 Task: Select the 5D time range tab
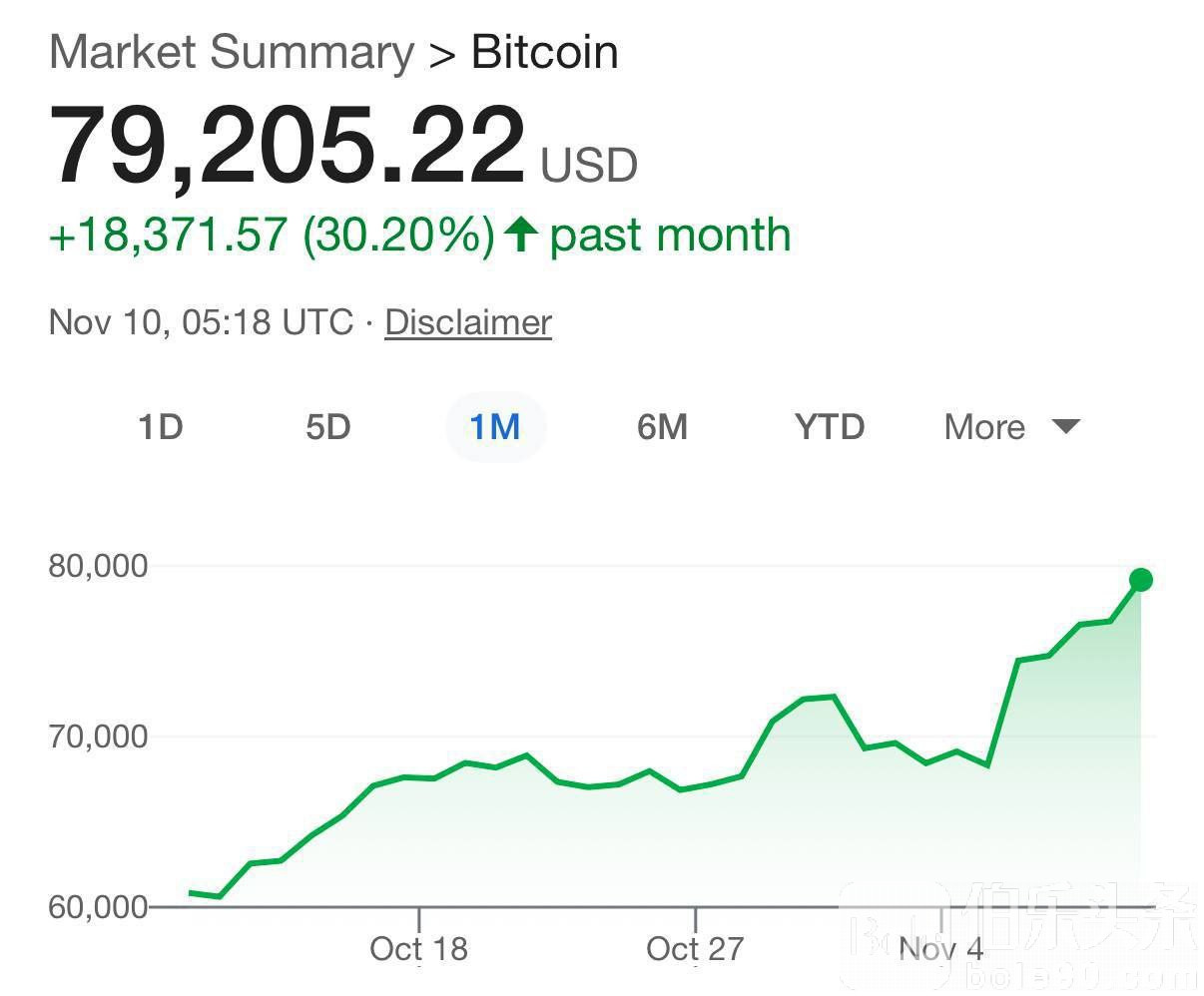click(x=327, y=427)
